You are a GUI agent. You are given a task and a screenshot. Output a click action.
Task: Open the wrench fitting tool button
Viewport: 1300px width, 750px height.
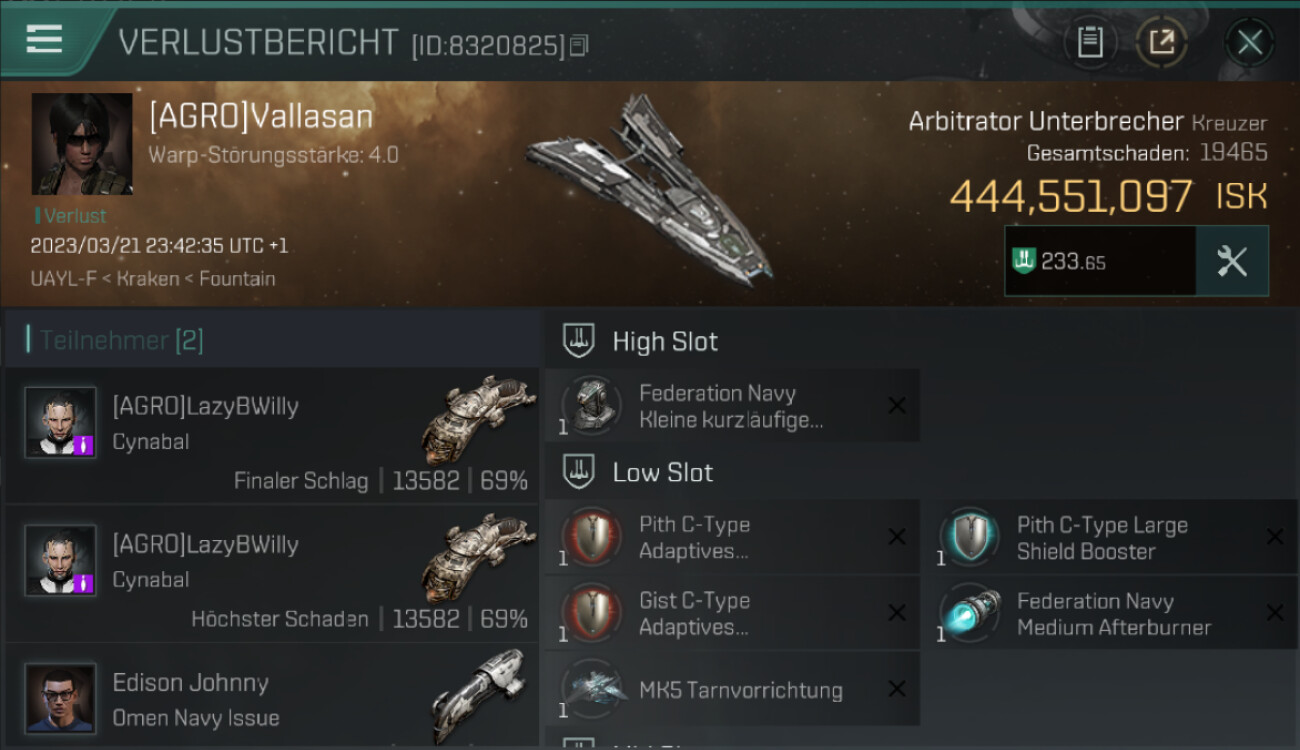click(1232, 261)
